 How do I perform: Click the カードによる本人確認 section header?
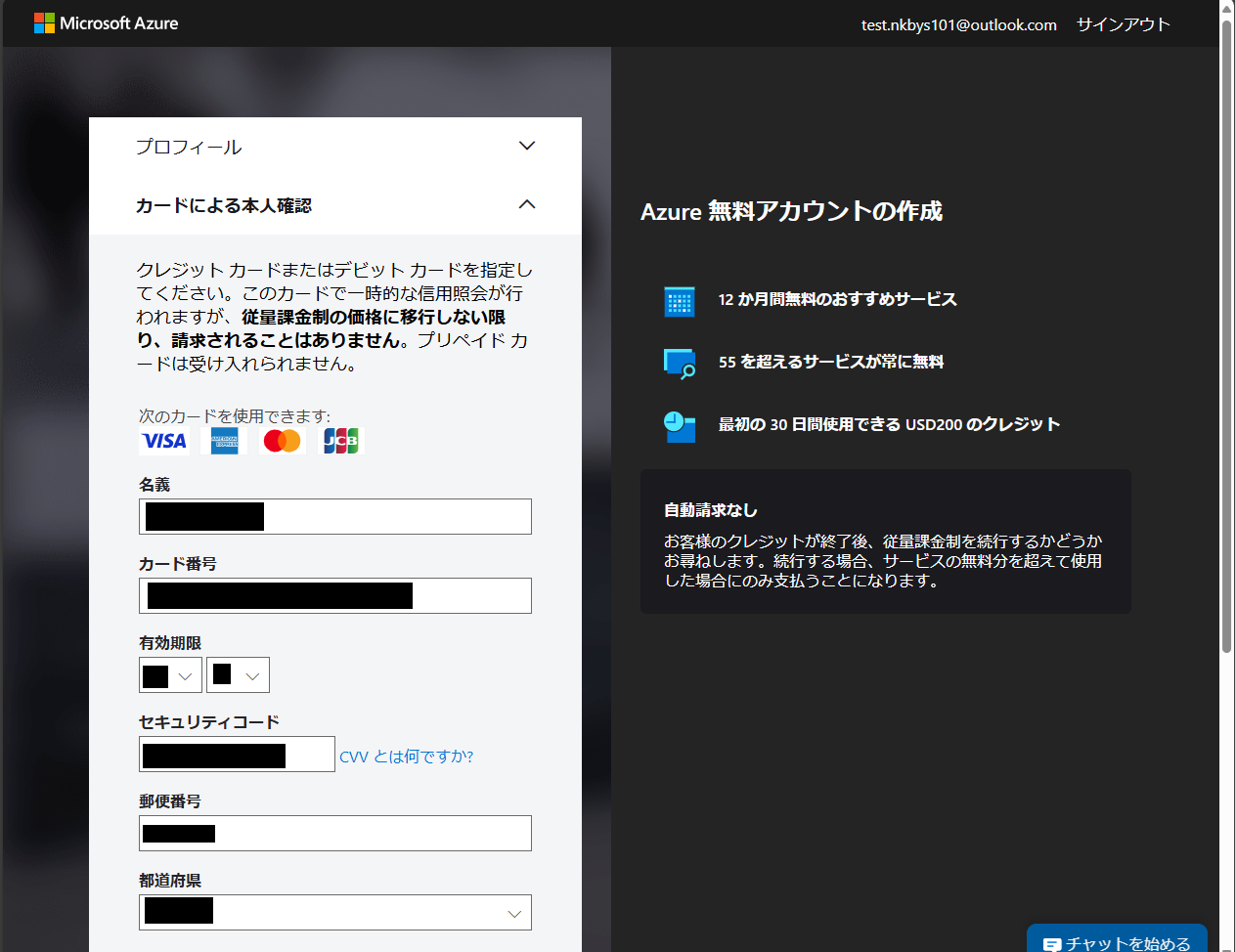(x=335, y=205)
